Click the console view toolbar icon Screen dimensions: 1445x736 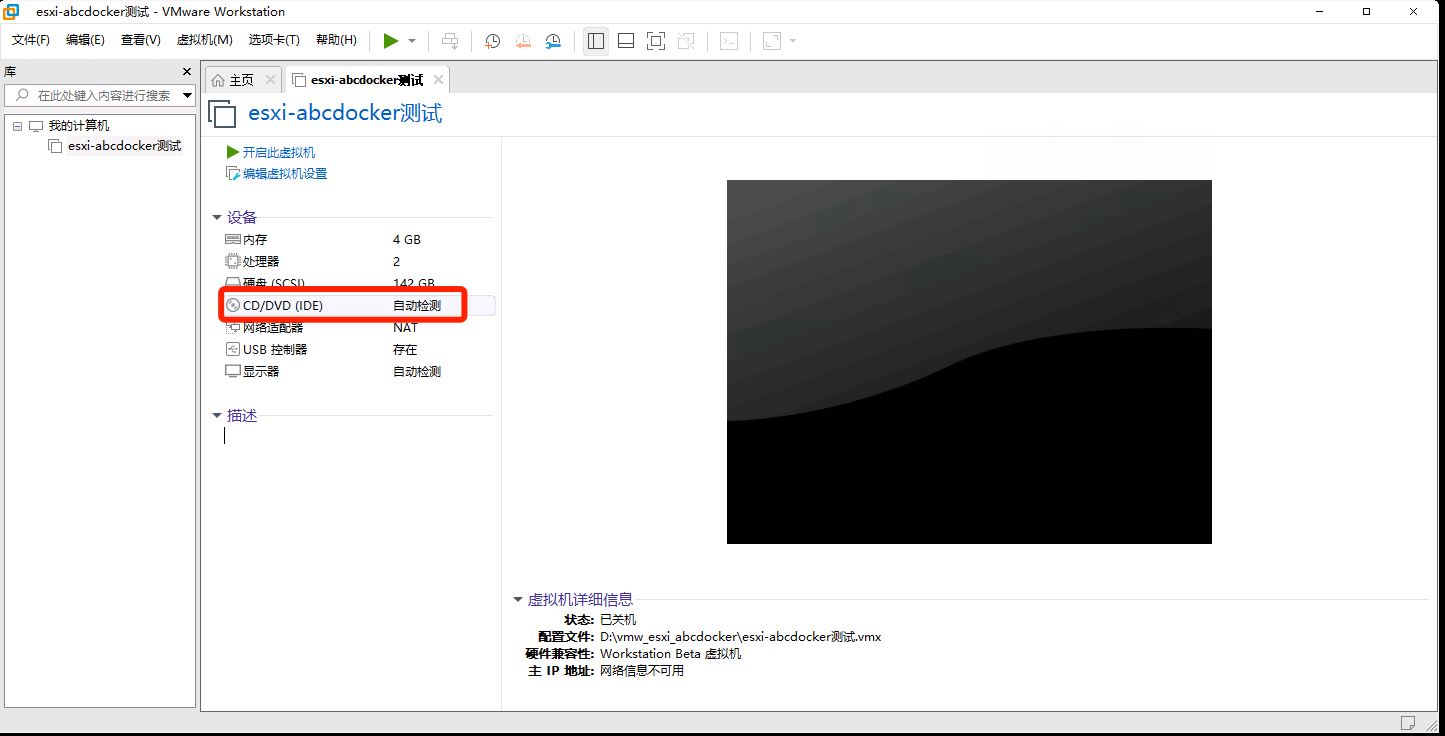[730, 41]
